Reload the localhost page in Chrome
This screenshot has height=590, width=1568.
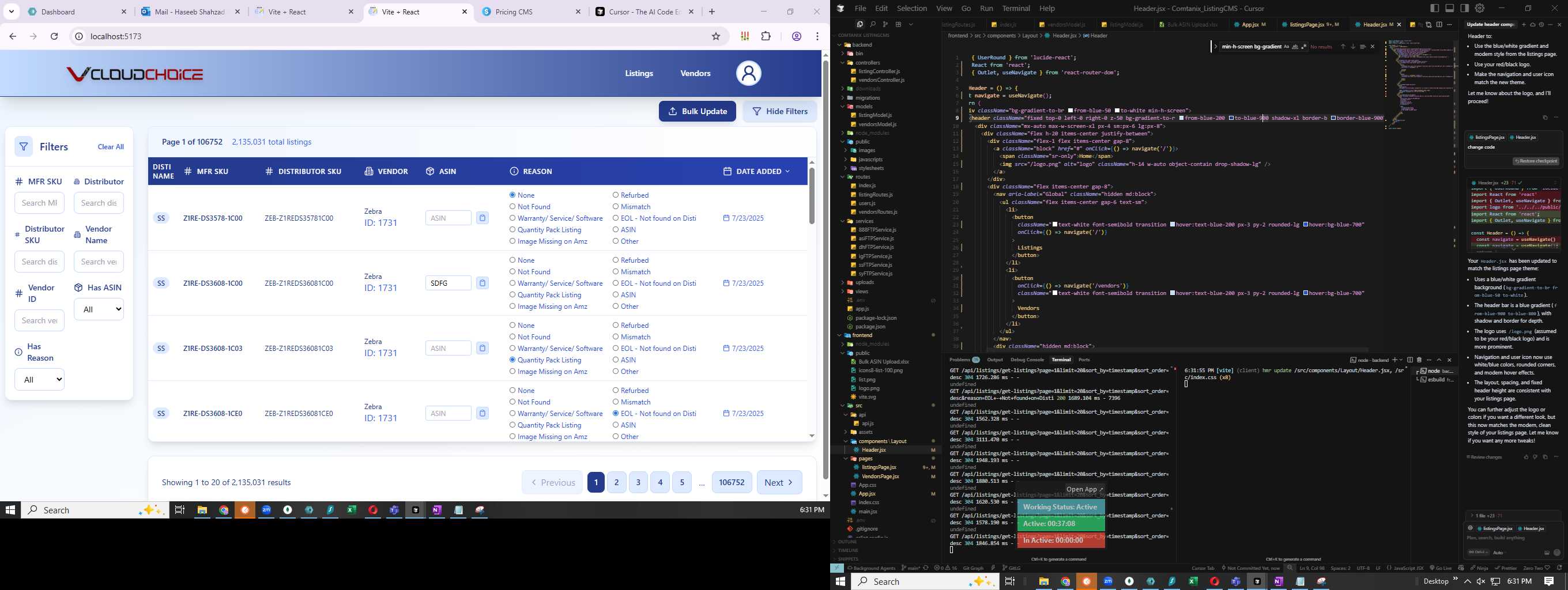click(x=54, y=36)
